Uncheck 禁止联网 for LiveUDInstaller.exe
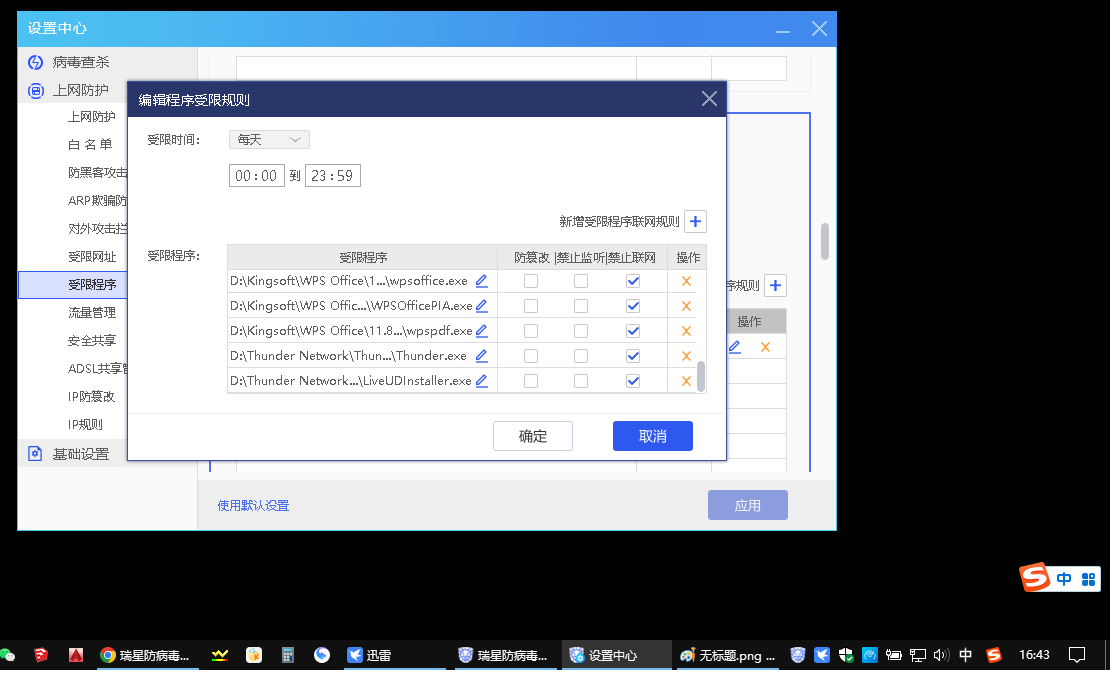 [x=633, y=381]
